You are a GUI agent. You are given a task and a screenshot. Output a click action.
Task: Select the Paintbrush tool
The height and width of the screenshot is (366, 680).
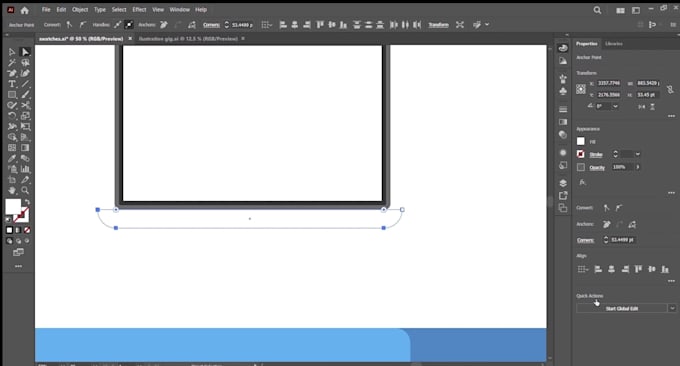coord(25,95)
